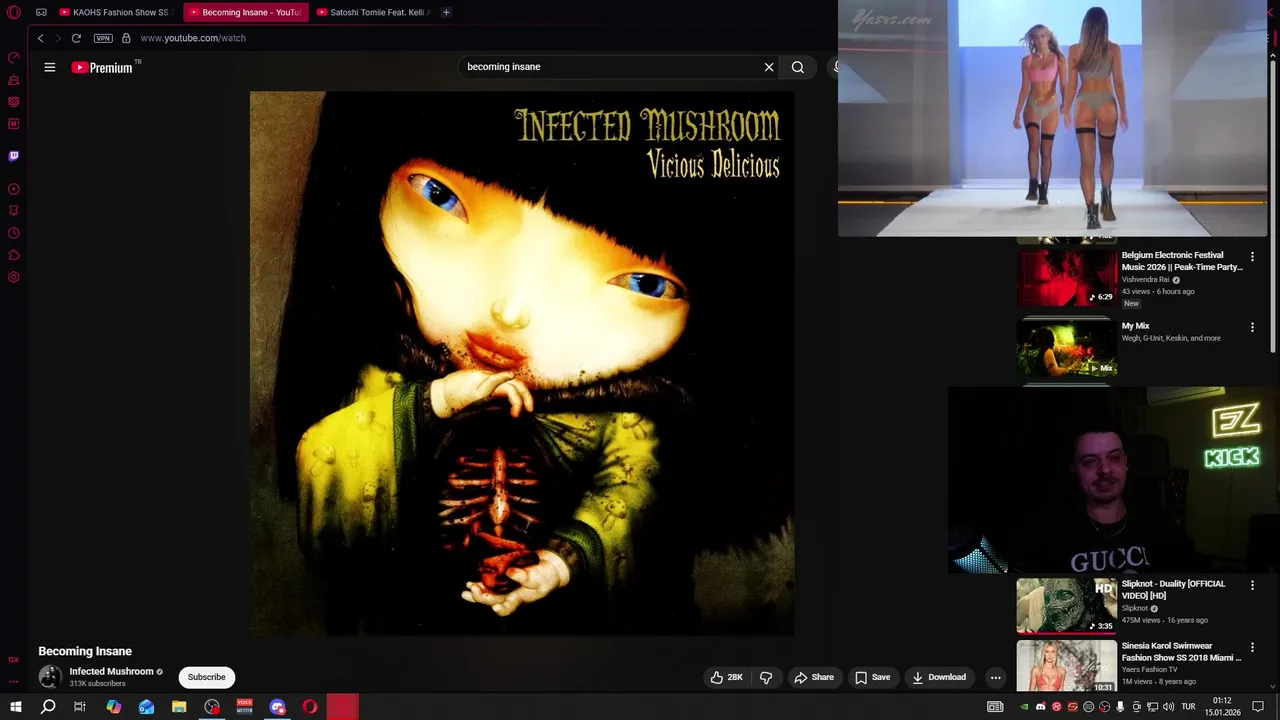Viewport: 1280px width, 720px height.
Task: Open Windows taskbar search
Action: 48,707
